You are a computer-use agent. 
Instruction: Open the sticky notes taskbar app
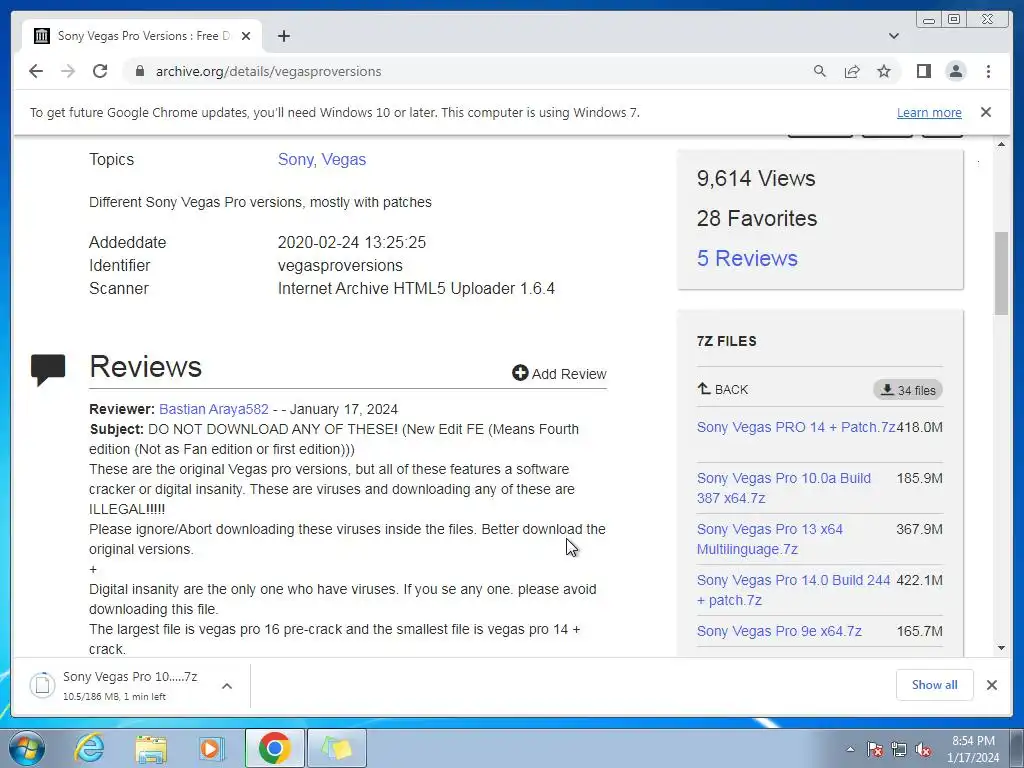coord(337,748)
